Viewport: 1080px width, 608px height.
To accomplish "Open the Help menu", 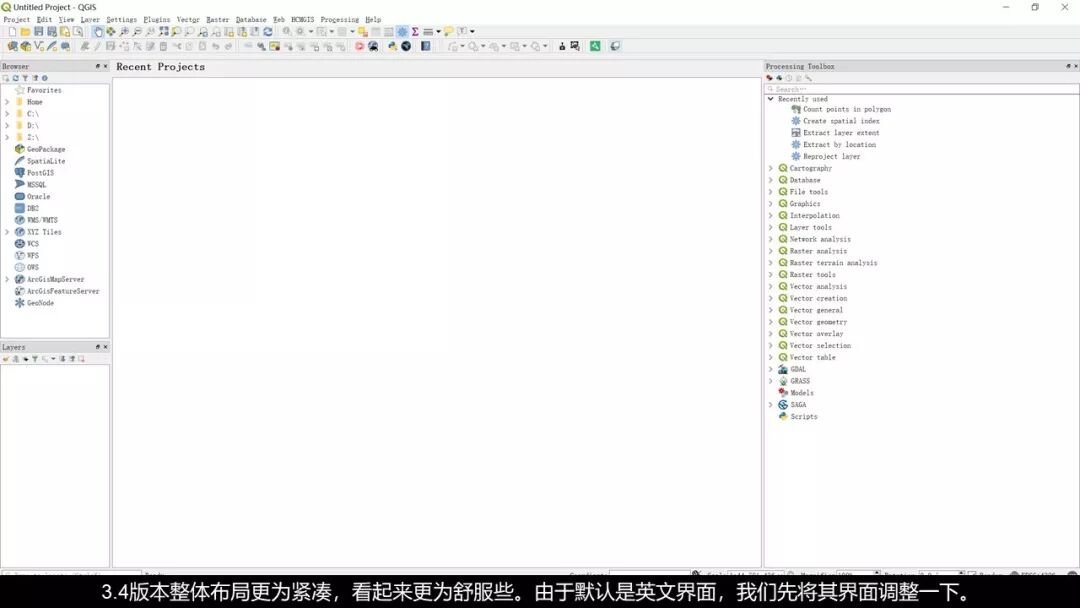I will tap(373, 19).
